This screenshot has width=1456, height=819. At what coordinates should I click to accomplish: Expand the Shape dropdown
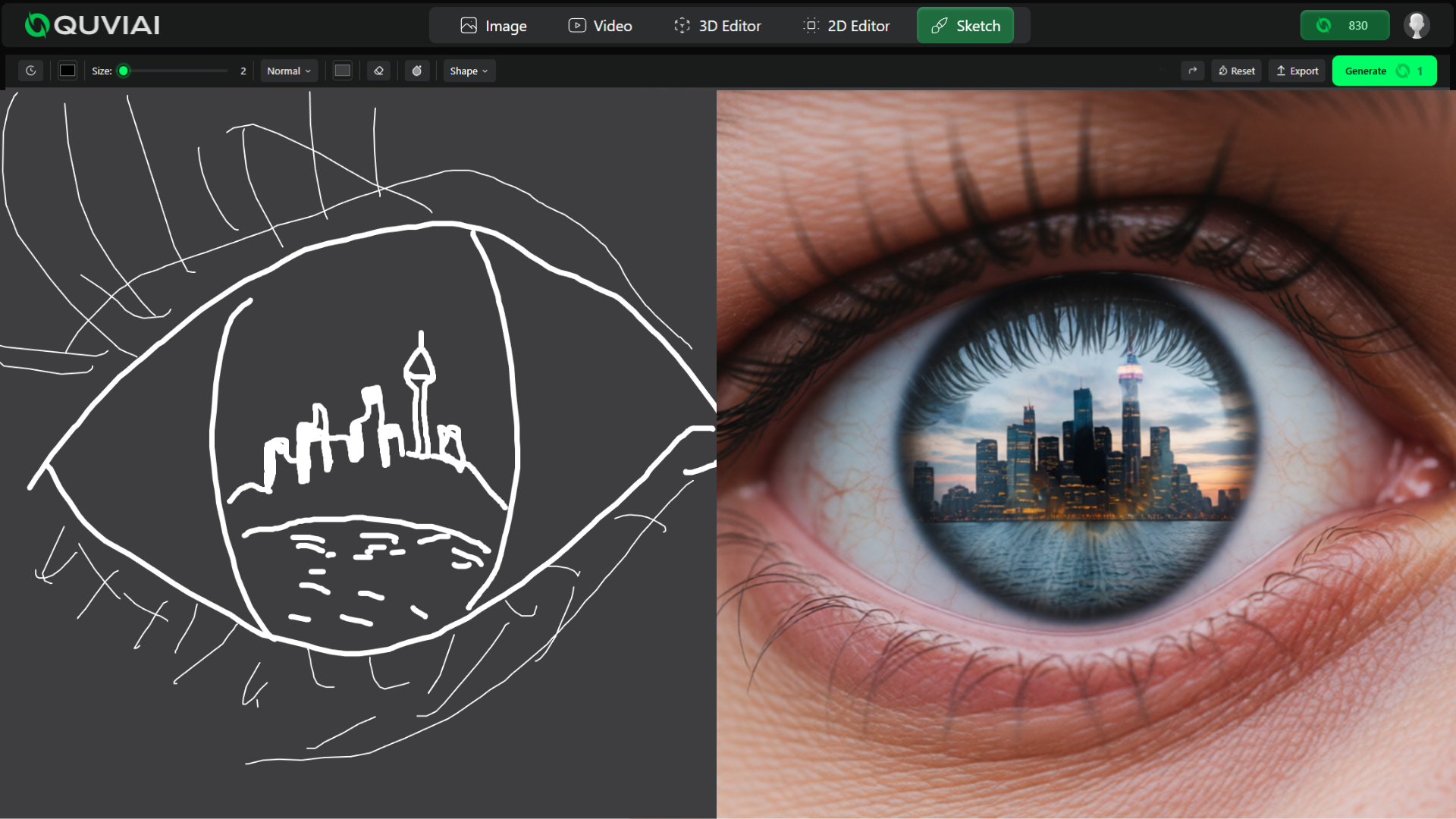[468, 71]
